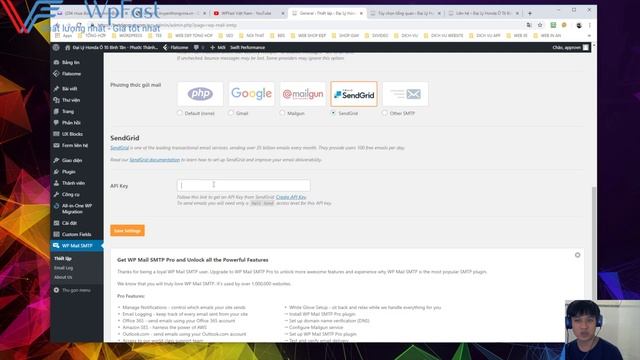The width and height of the screenshot is (640, 360).
Task: Open the Create API Key link
Action: click(x=291, y=197)
